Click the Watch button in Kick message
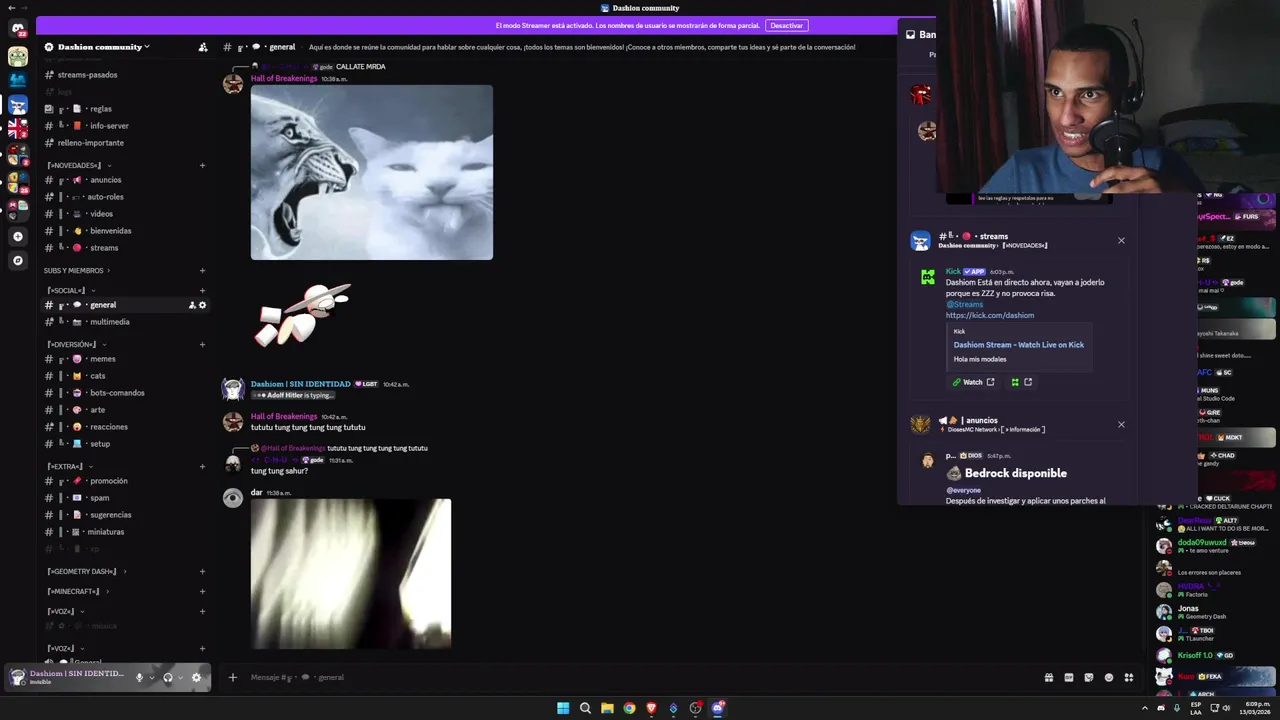This screenshot has height=720, width=1280. tap(973, 382)
